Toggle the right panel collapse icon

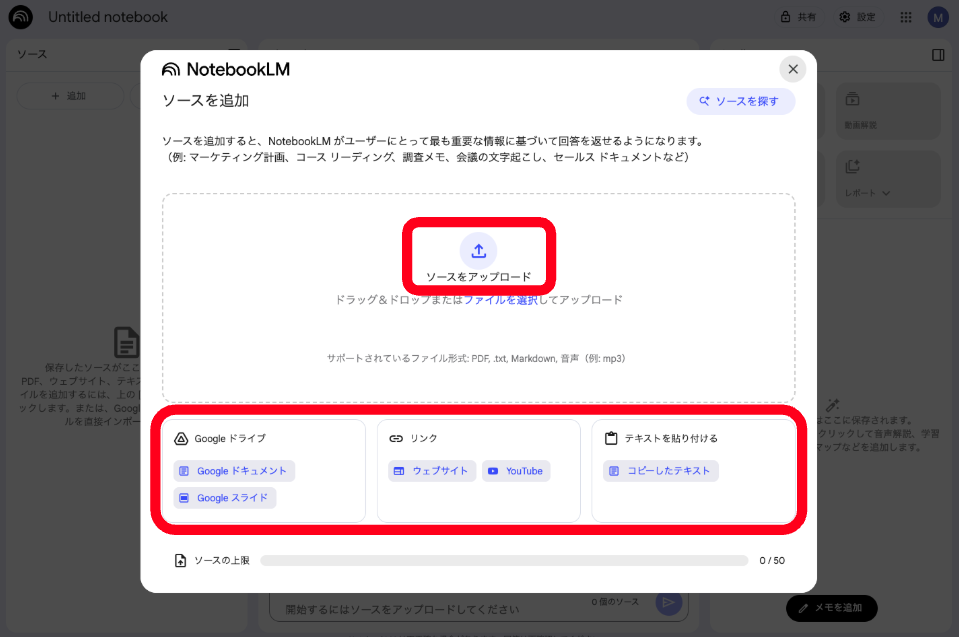pos(938,55)
